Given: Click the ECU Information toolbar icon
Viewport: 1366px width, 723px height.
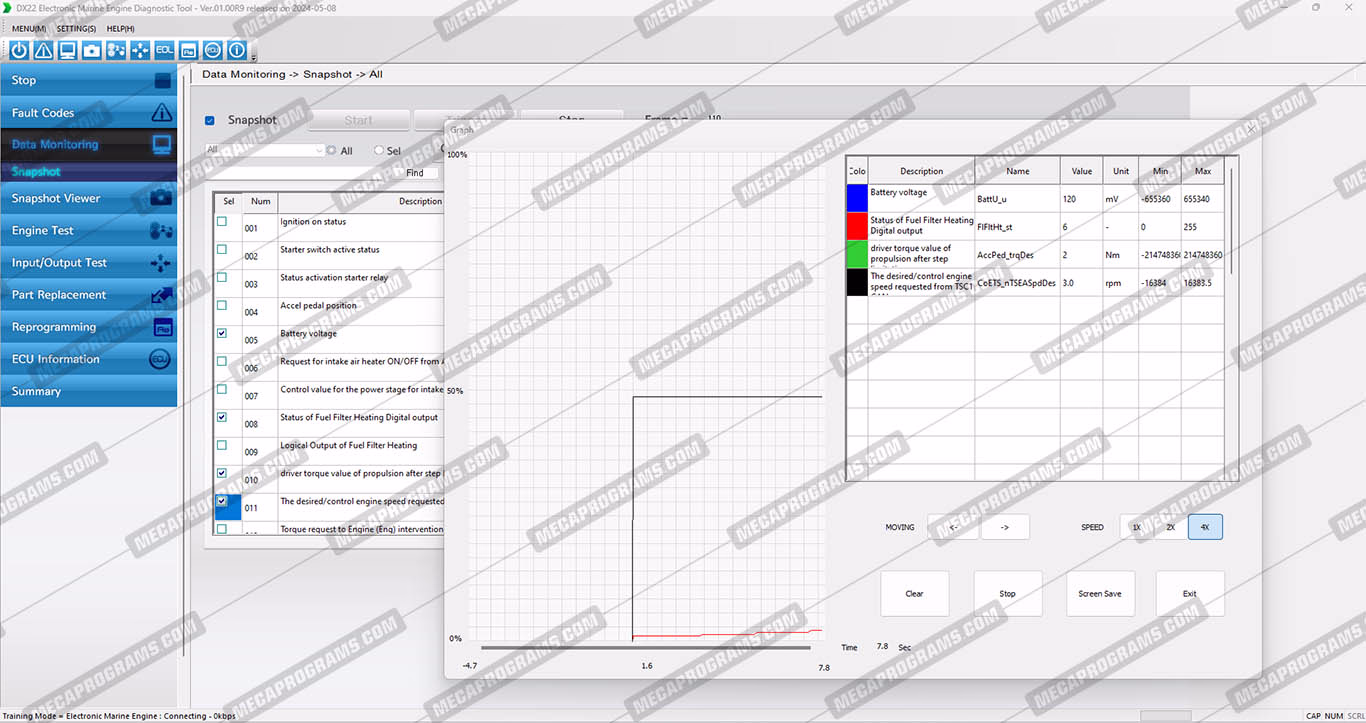Looking at the screenshot, I should 212,50.
